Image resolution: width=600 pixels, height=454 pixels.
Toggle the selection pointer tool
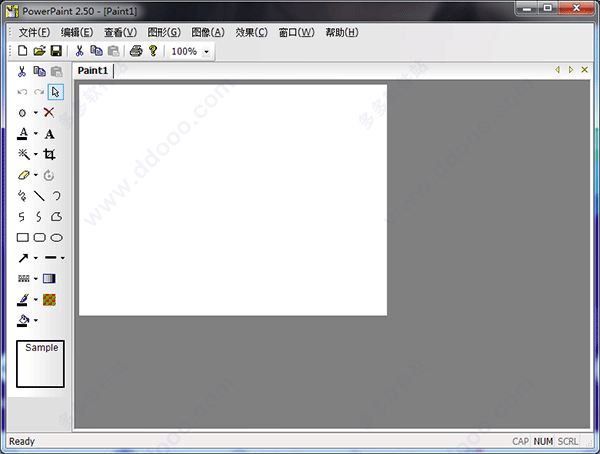[56, 92]
